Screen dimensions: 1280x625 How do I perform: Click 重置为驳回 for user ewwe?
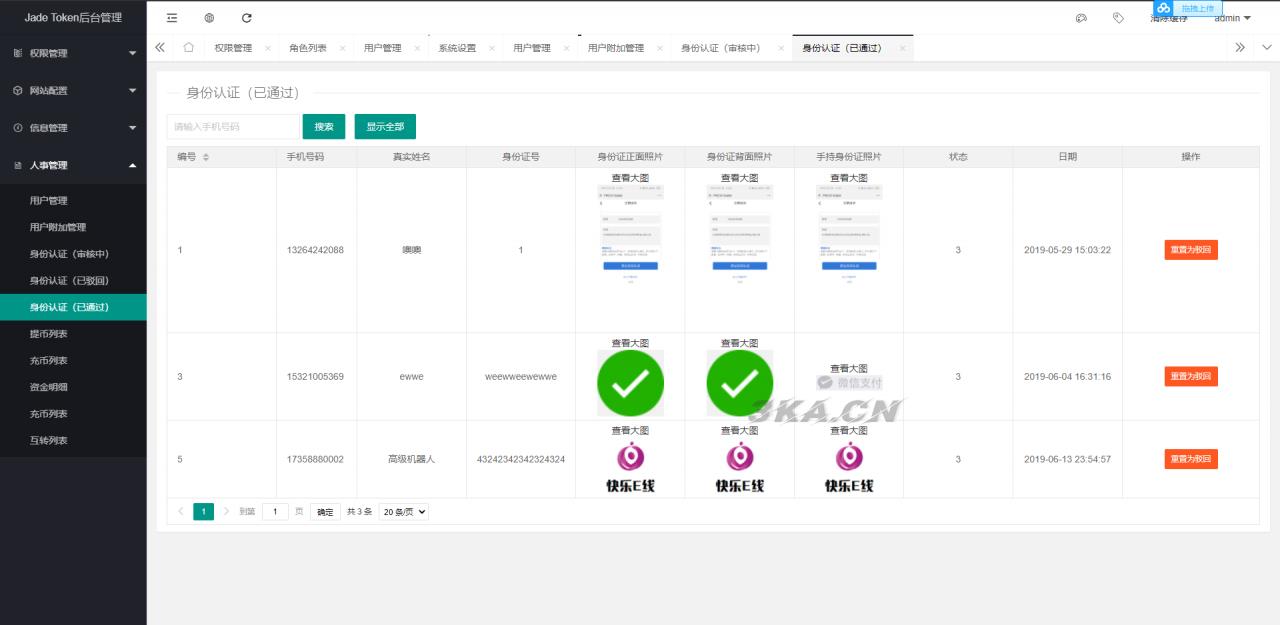coord(1191,376)
